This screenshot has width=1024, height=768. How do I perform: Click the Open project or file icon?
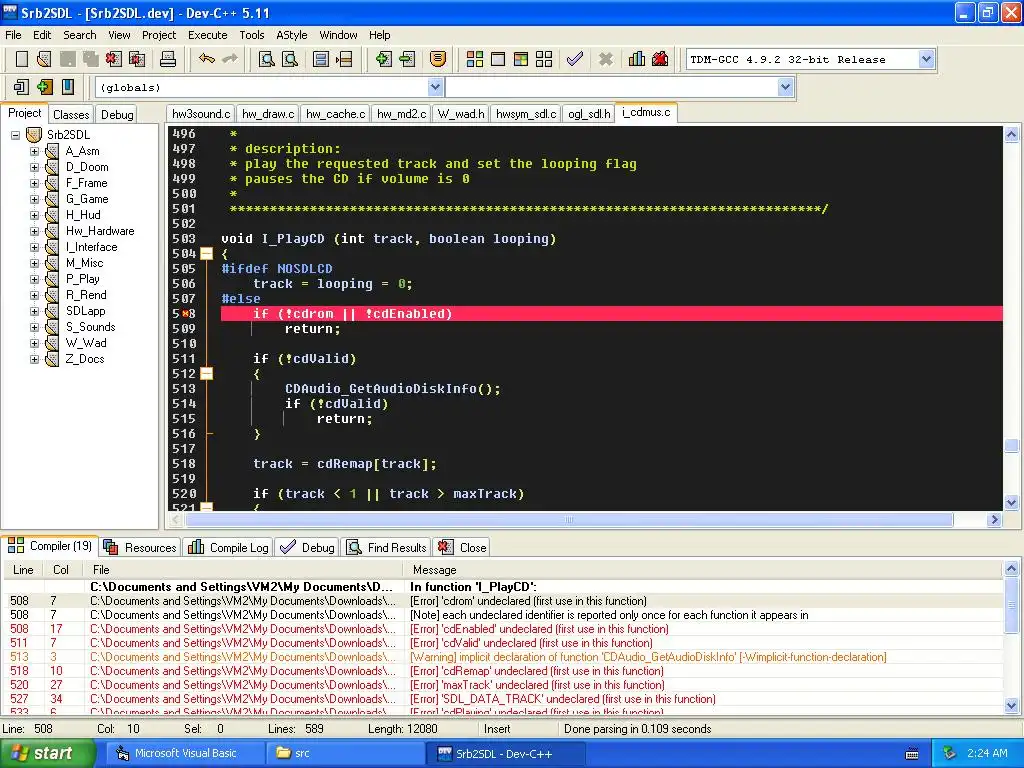[x=44, y=59]
